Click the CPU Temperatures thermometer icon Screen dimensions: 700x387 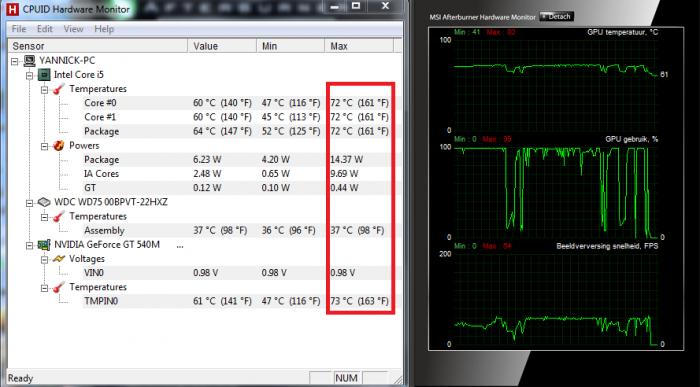click(x=58, y=89)
